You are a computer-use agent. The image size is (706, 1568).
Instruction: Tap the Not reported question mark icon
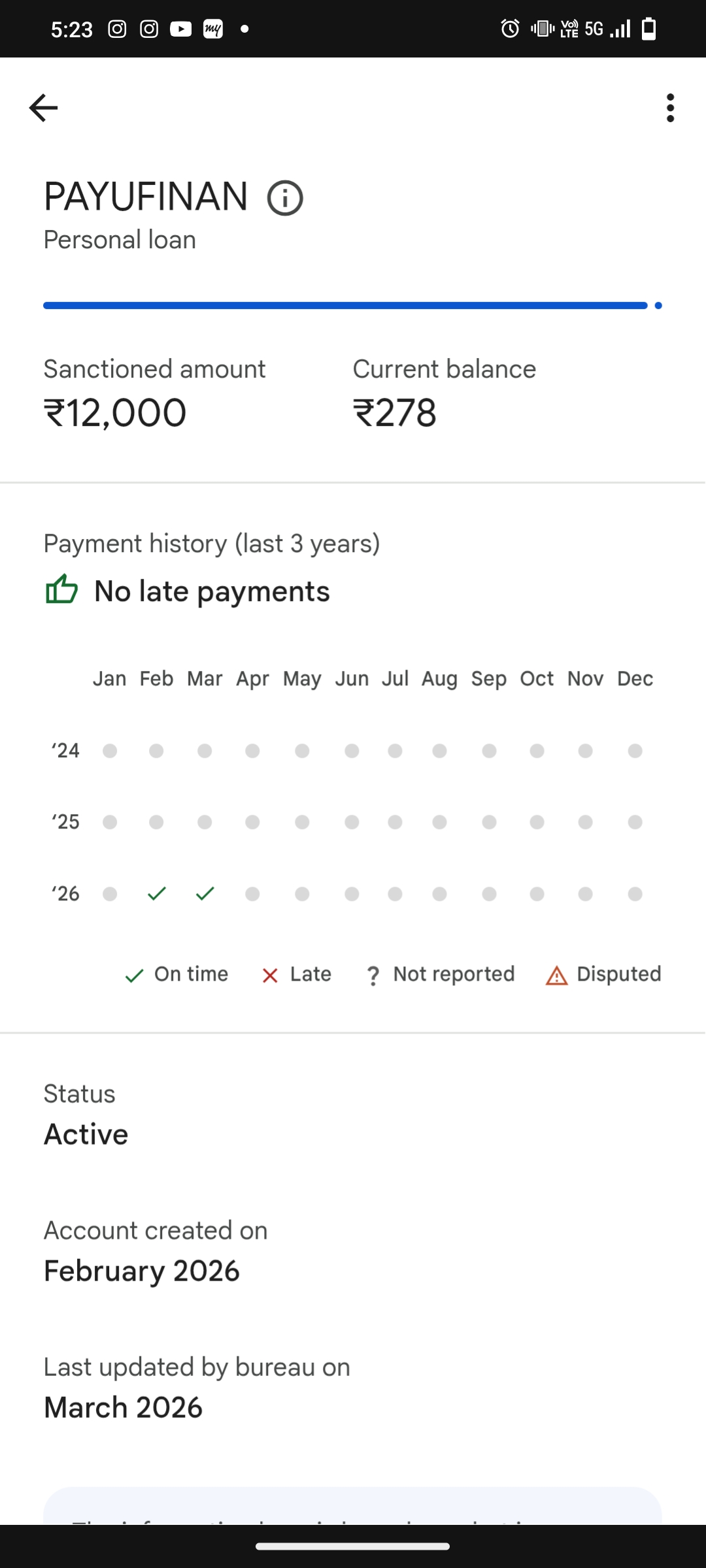[x=373, y=975]
